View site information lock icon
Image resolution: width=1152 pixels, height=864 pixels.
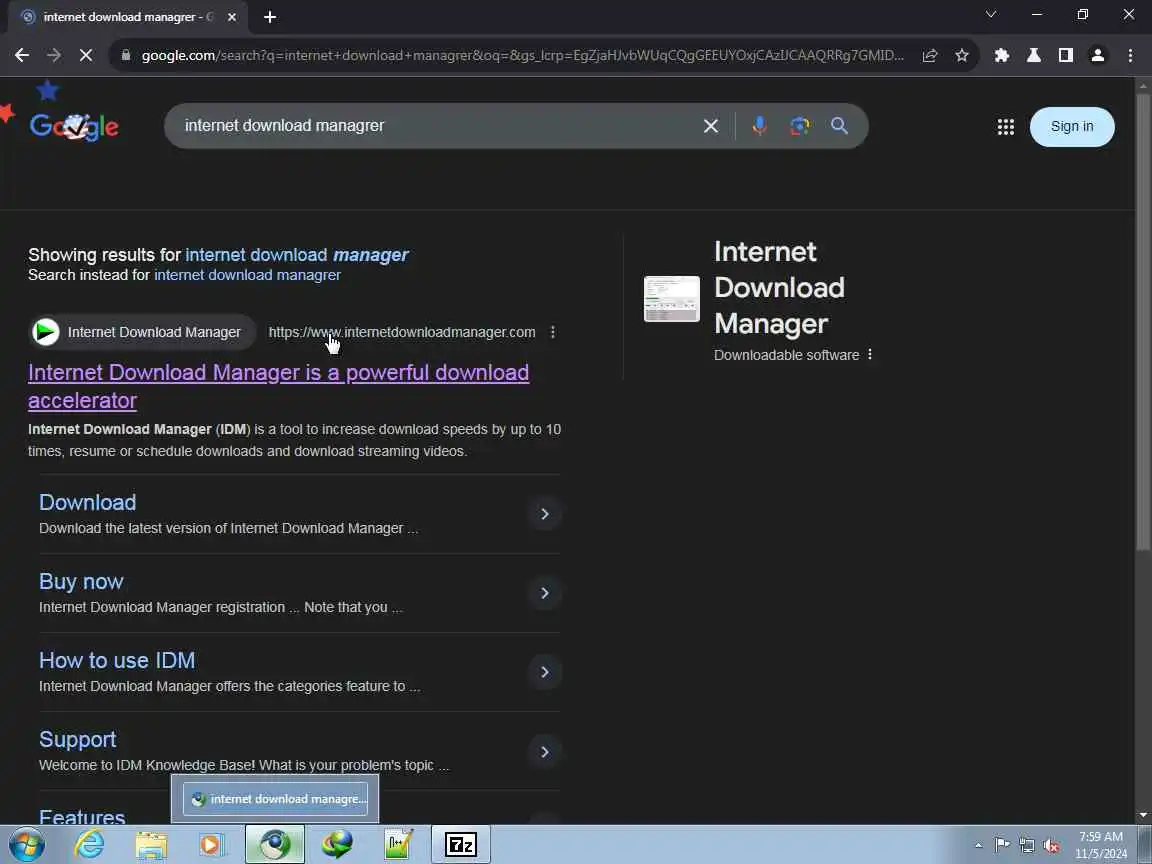pos(126,55)
